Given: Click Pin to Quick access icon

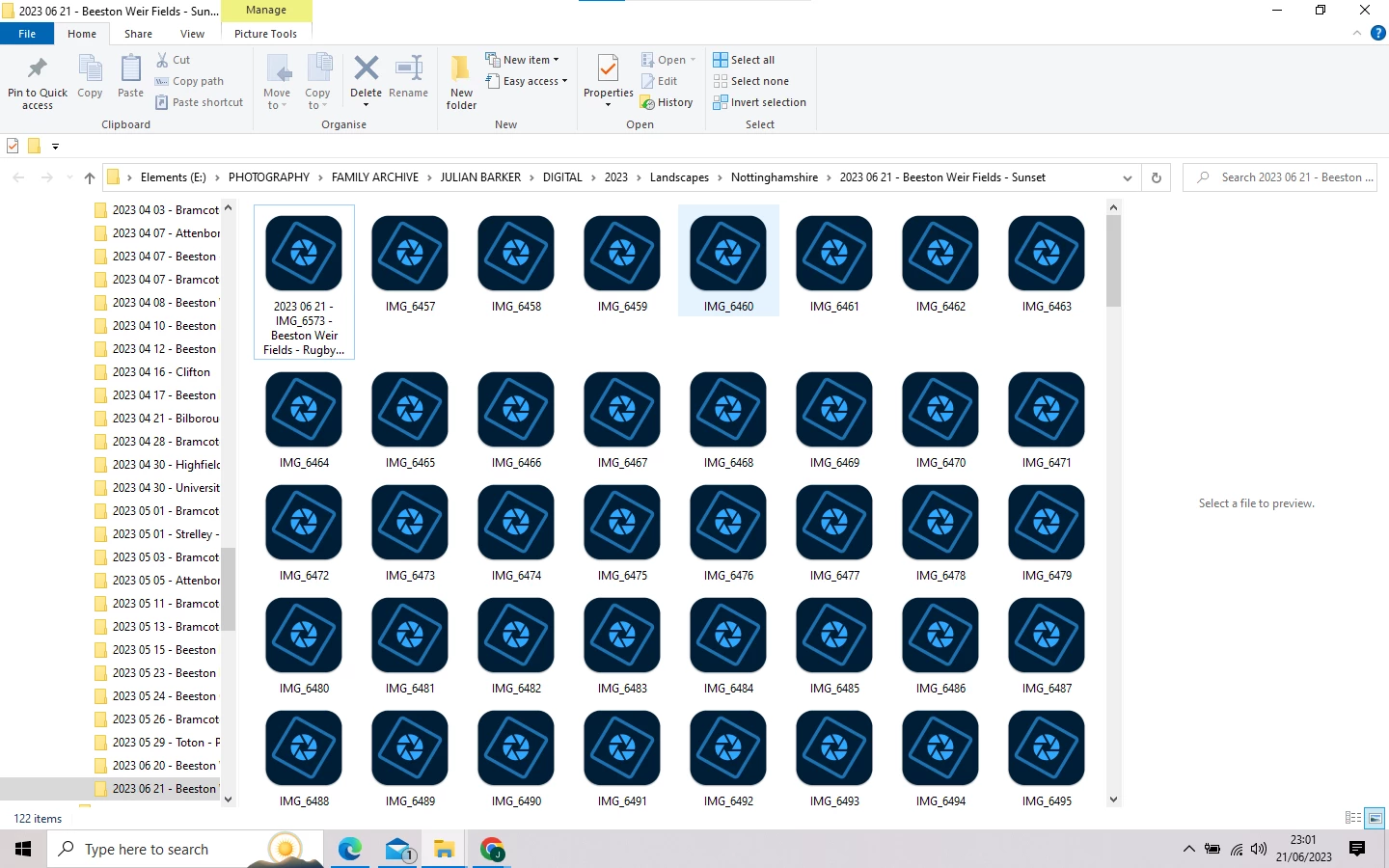Looking at the screenshot, I should click(38, 82).
